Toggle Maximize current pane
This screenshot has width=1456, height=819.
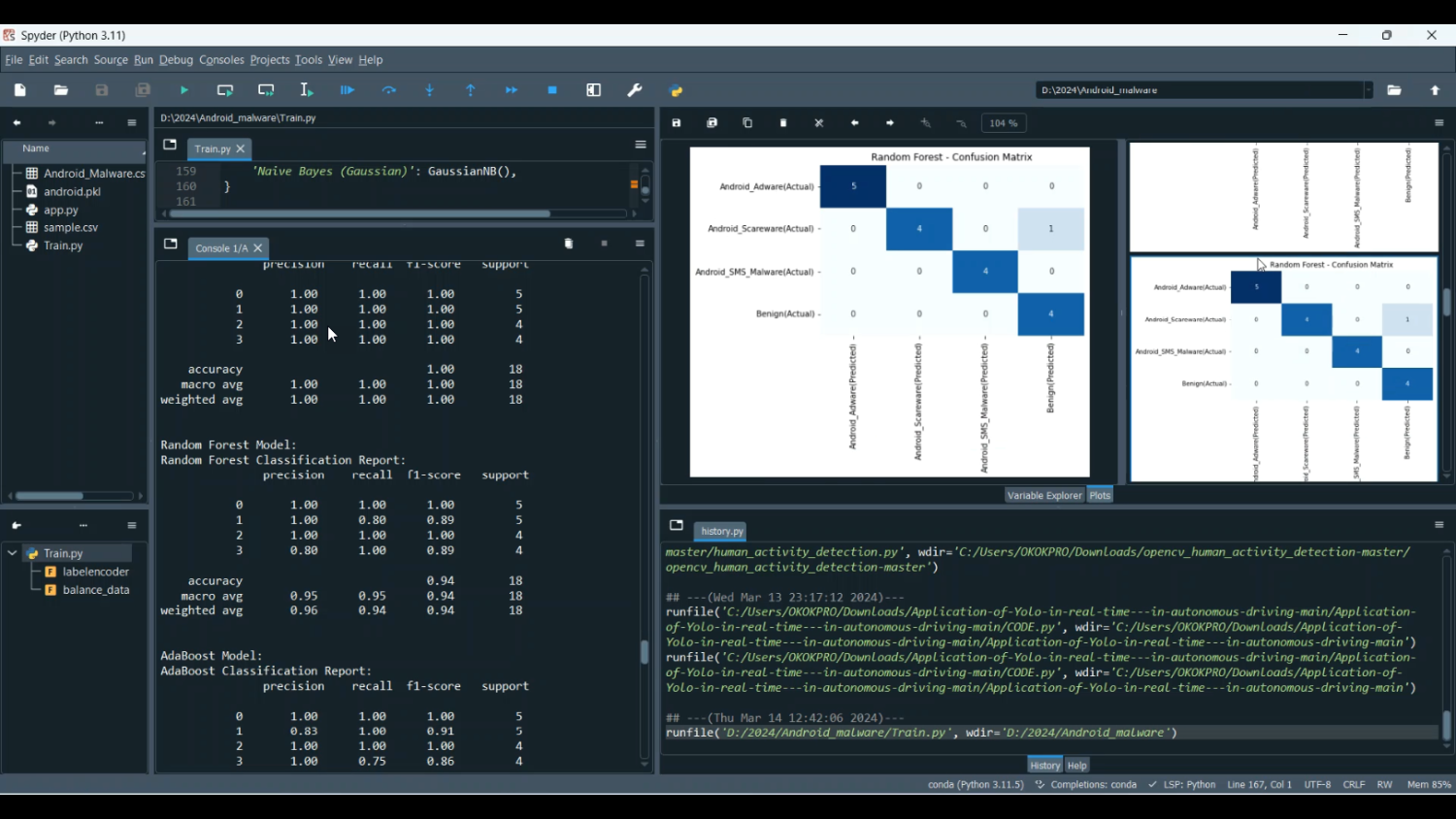pos(594,90)
